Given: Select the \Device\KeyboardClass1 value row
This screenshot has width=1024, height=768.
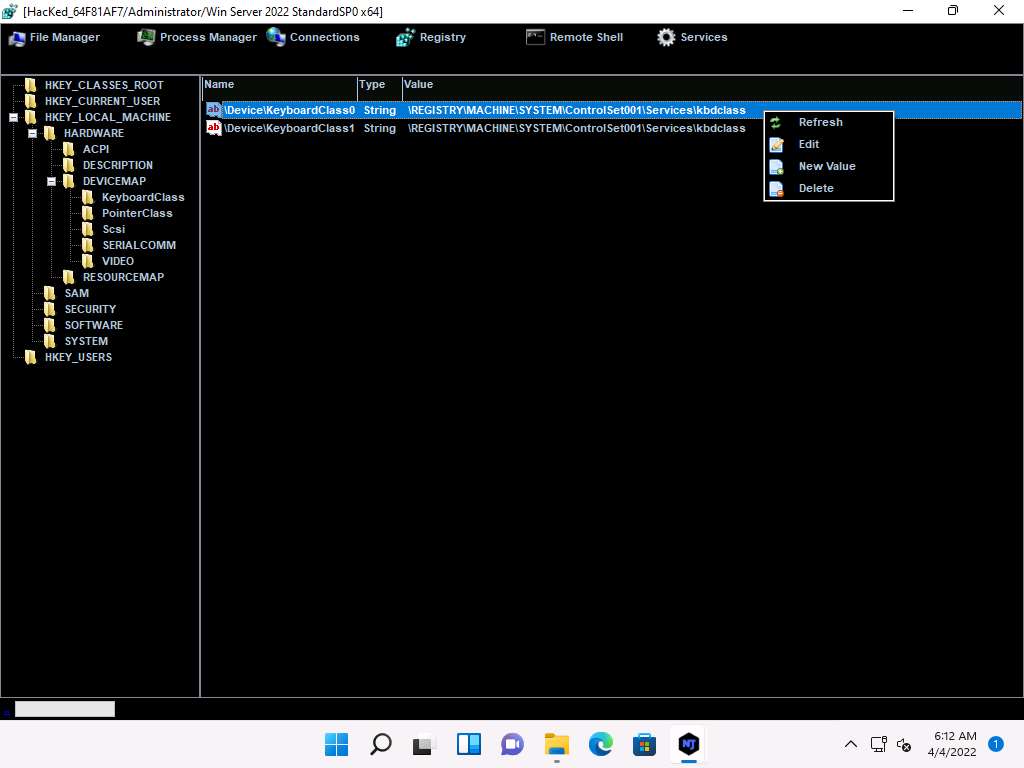Looking at the screenshot, I should click(x=289, y=128).
